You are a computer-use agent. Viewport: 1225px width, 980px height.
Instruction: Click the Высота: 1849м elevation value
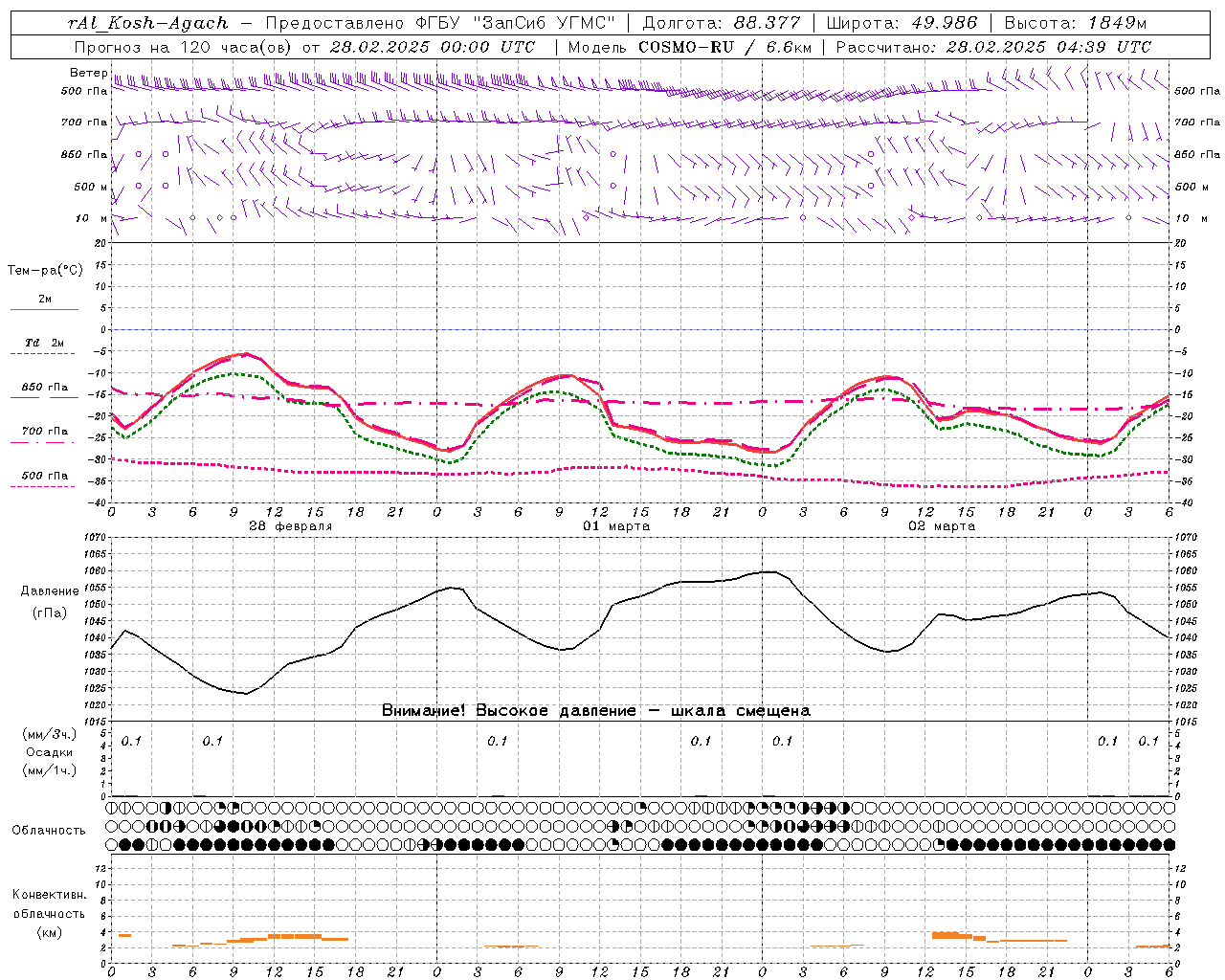click(x=1076, y=23)
